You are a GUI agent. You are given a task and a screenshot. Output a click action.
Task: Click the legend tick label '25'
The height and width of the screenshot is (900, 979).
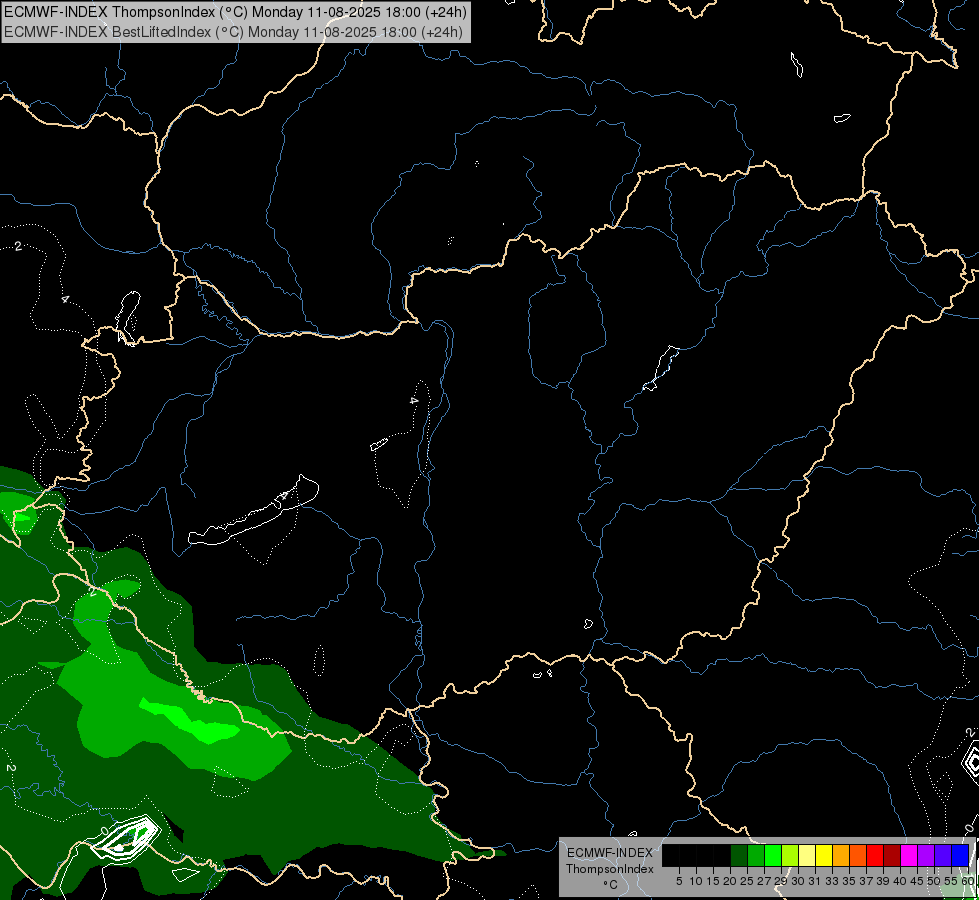(747, 881)
